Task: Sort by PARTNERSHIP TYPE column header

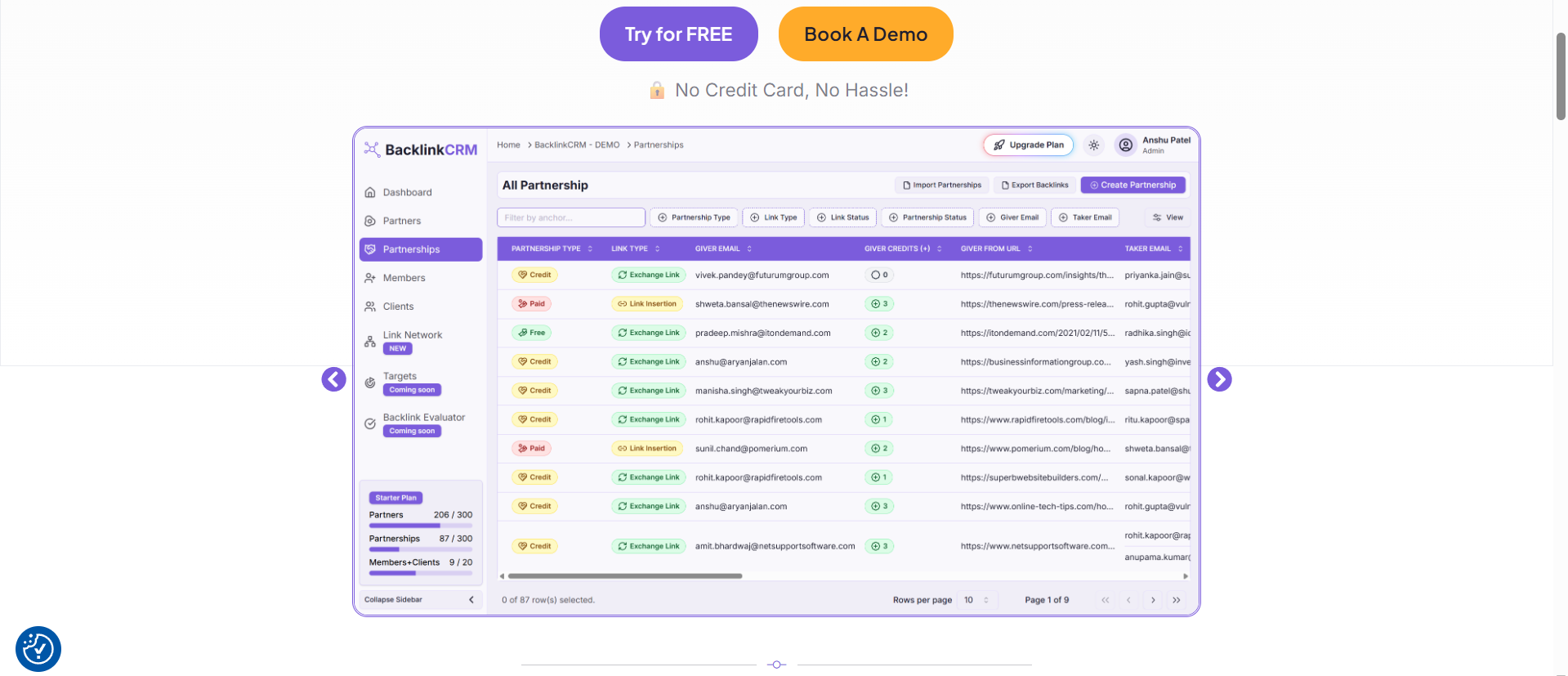Action: [552, 248]
